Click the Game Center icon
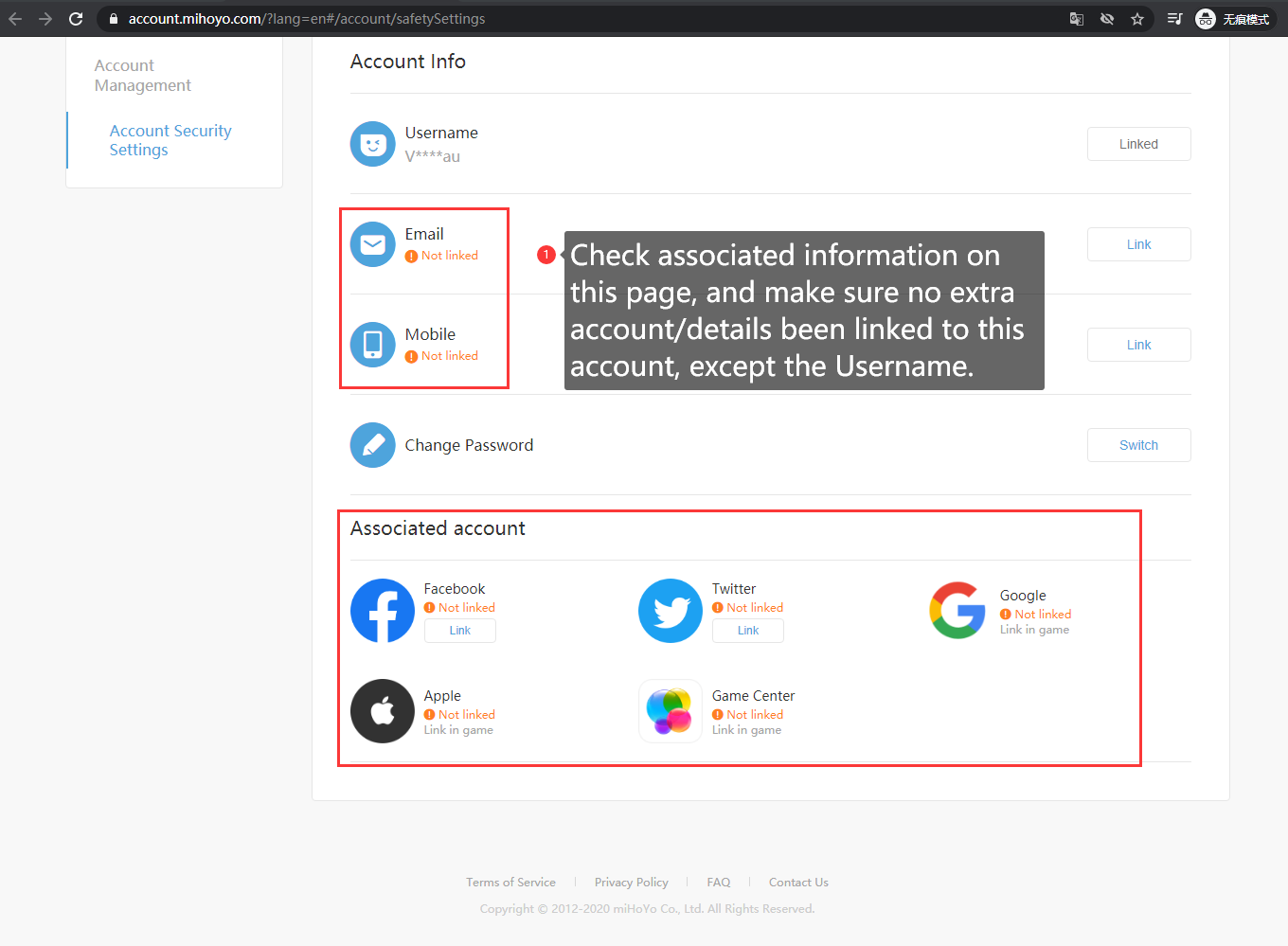This screenshot has height=946, width=1288. 671,711
